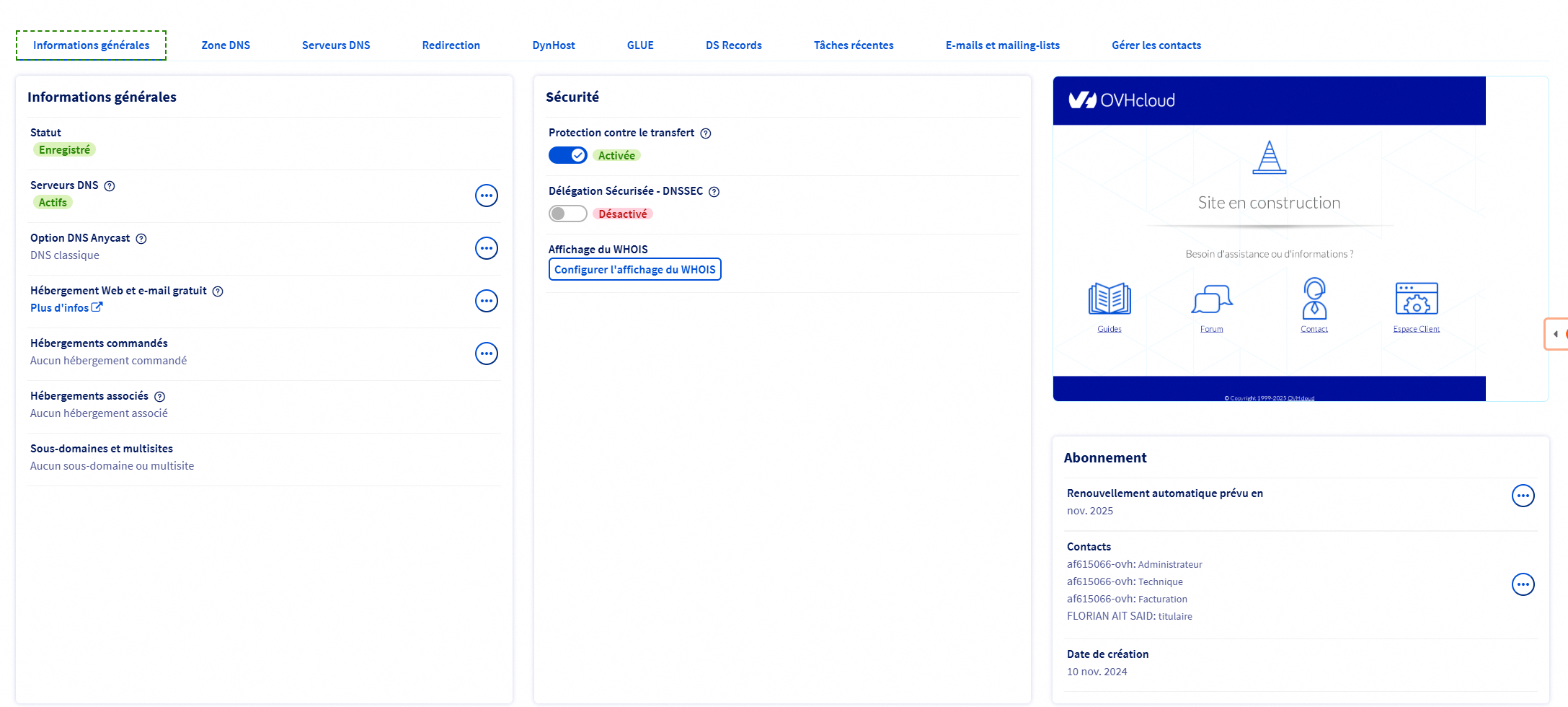This screenshot has width=1568, height=707.
Task: Click Configurer l'affichage du WHOIS button
Action: point(634,269)
